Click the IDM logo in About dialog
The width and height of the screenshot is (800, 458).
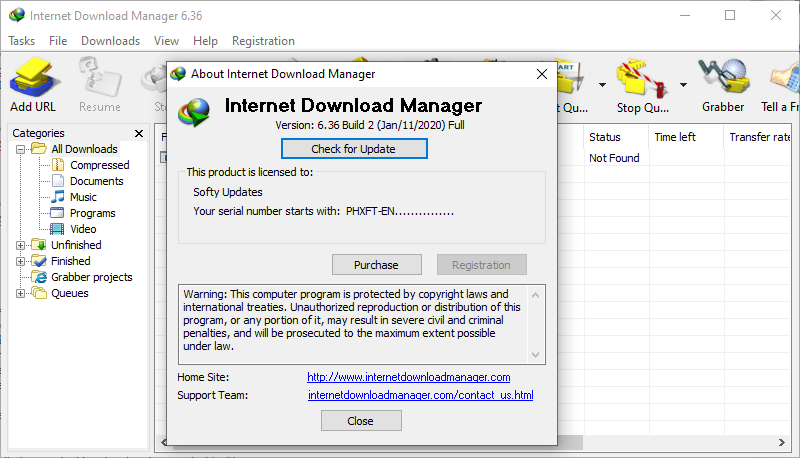tap(194, 112)
